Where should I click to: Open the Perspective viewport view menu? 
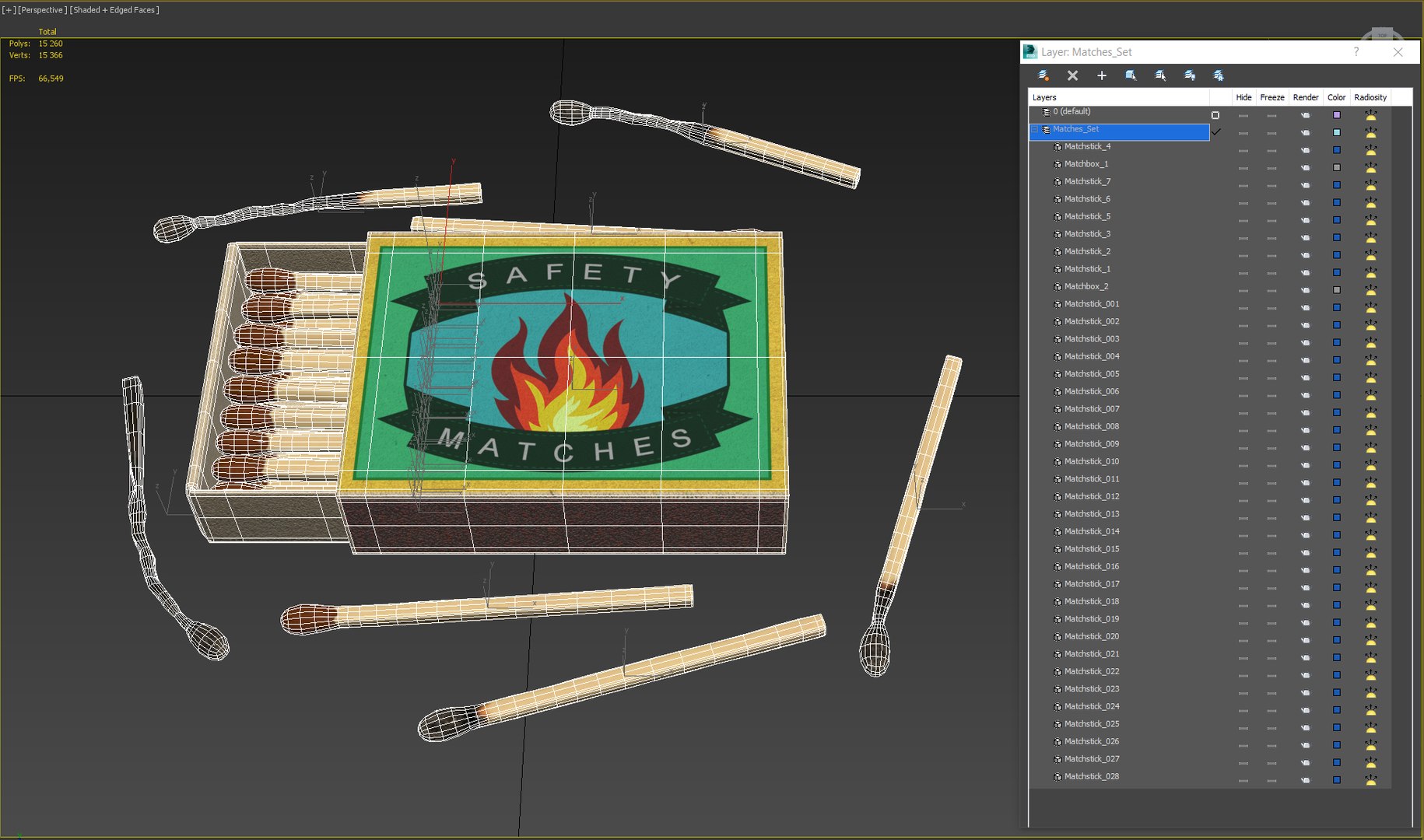[x=42, y=10]
